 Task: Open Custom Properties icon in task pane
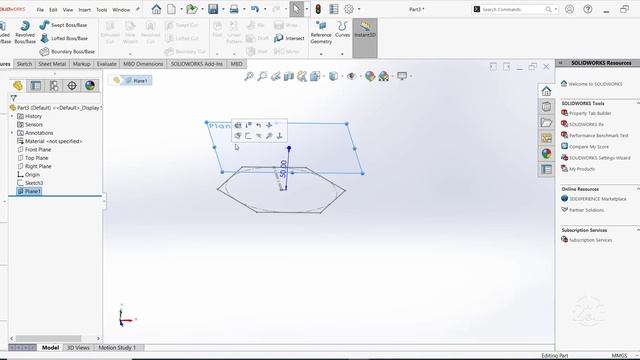point(546,169)
